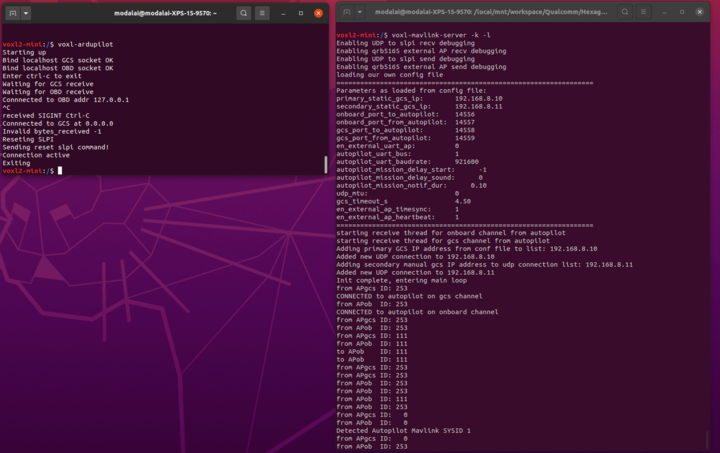720x453 pixels.
Task: Click 'Detected Autopilot Mavlink SYSID 1' line
Action: 403,431
